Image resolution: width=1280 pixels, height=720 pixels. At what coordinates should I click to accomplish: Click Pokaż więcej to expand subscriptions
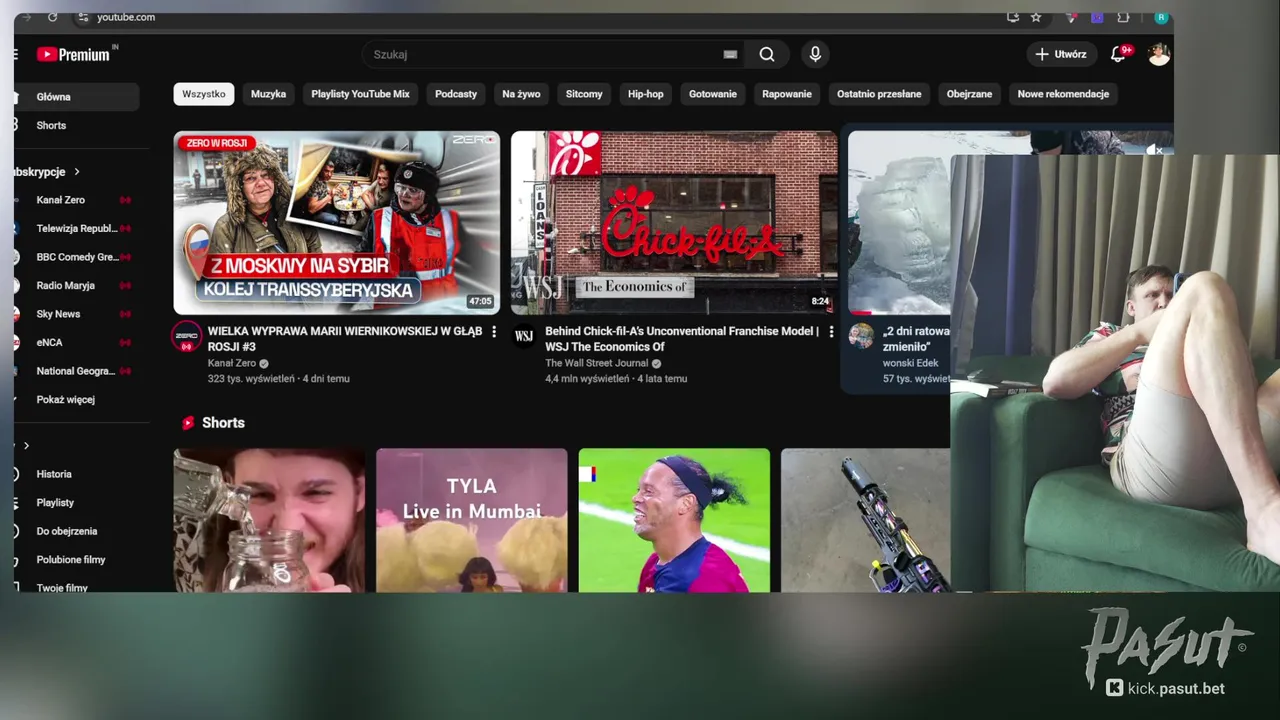66,399
